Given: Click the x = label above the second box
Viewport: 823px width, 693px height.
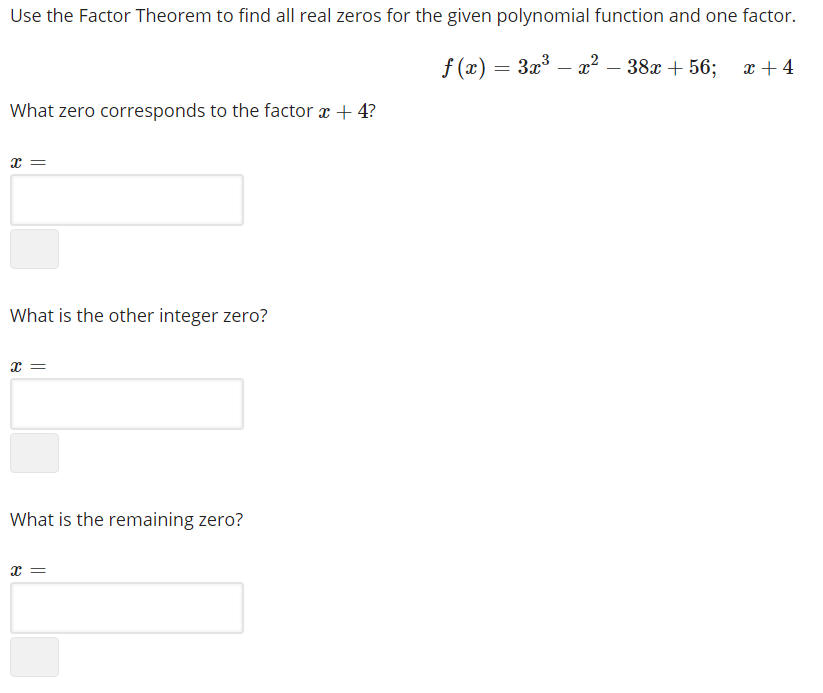Looking at the screenshot, I should 28,365.
